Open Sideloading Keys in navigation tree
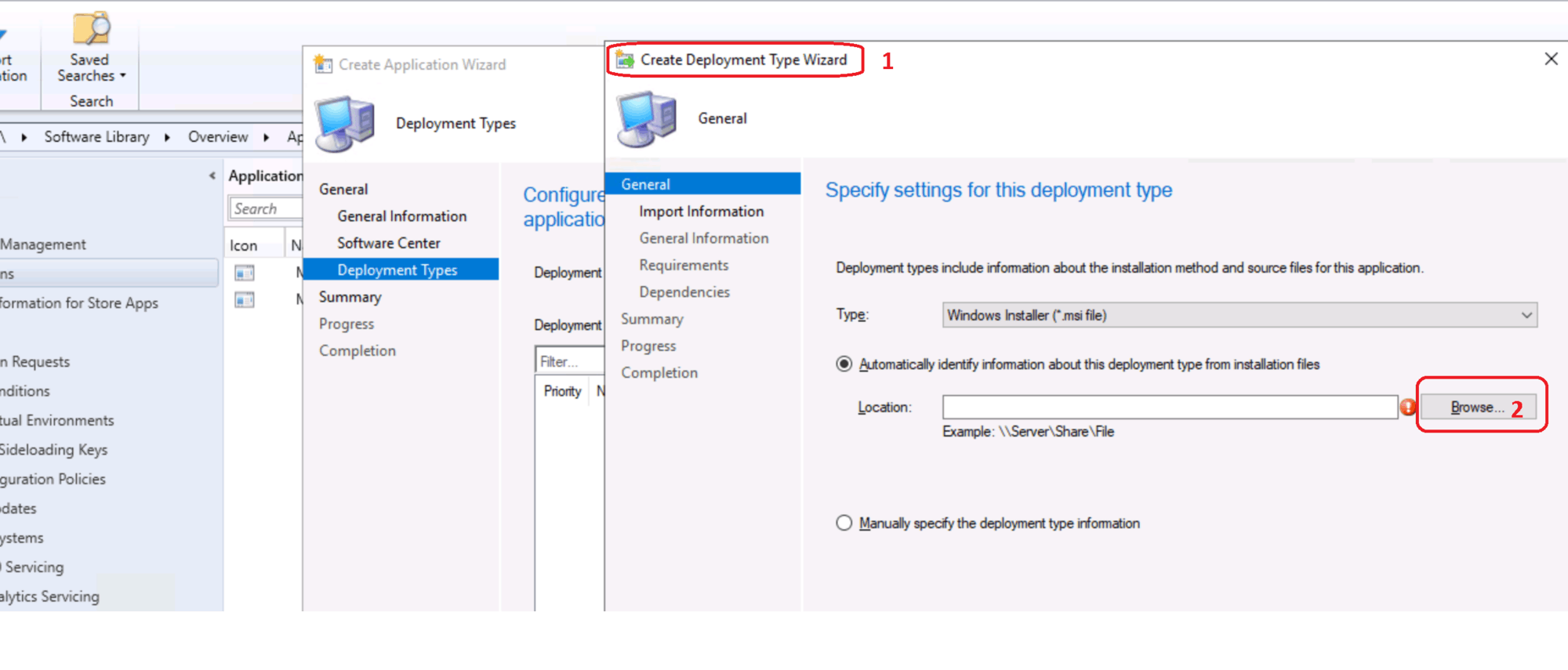Screen dimensions: 1568x670 point(53,450)
